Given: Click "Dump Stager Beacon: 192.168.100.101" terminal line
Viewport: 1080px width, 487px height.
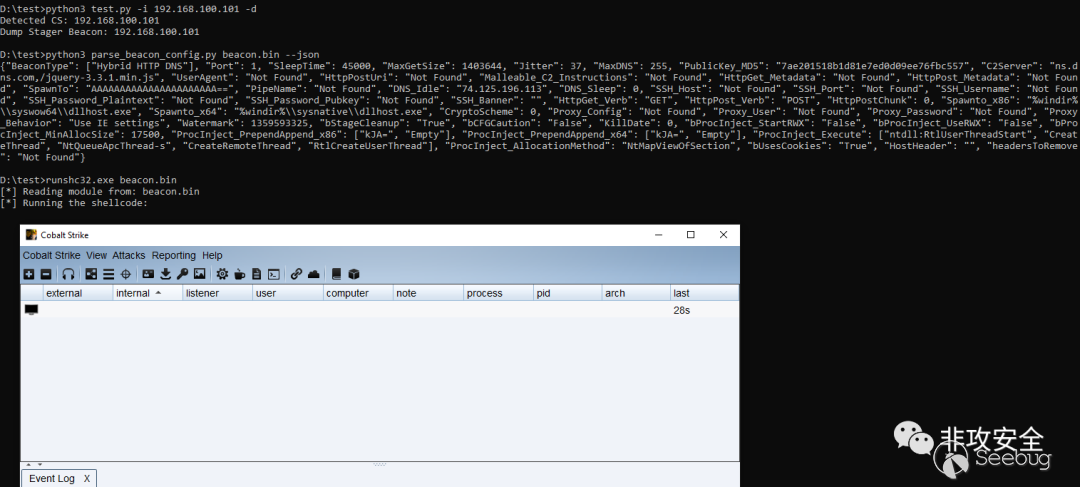Looking at the screenshot, I should pyautogui.click(x=100, y=32).
